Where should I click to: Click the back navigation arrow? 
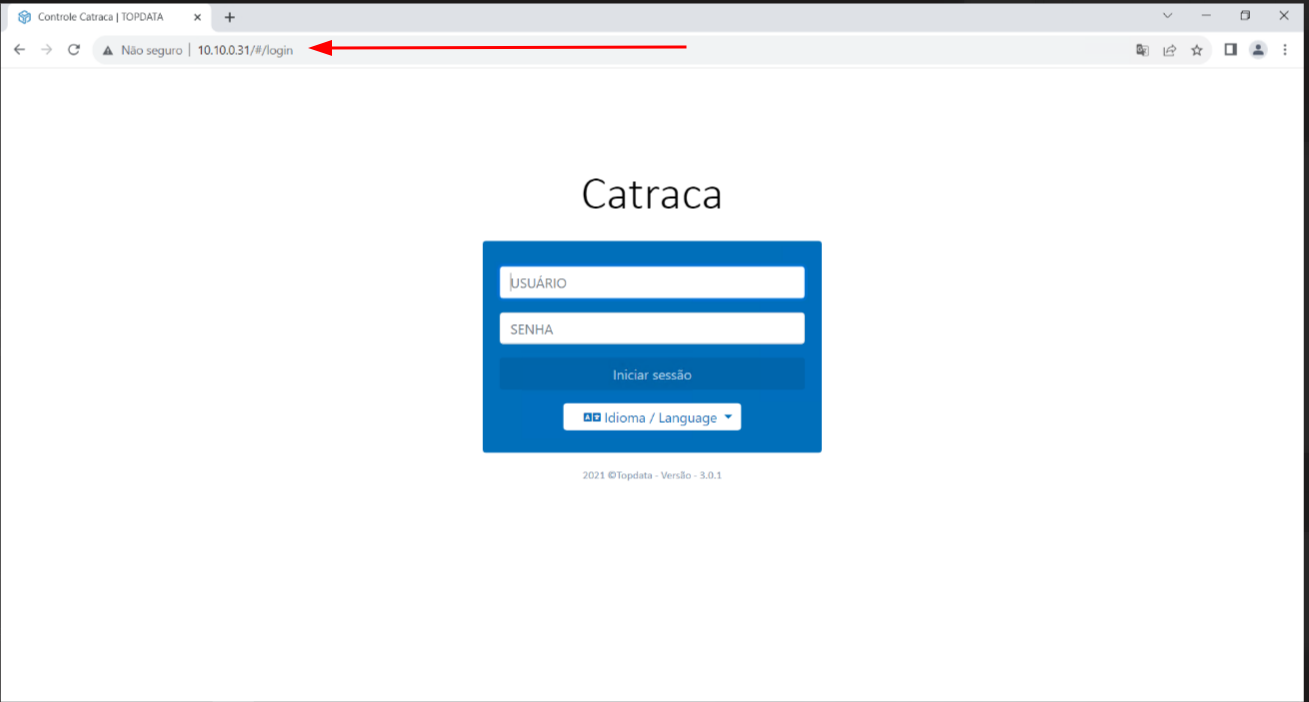[19, 49]
